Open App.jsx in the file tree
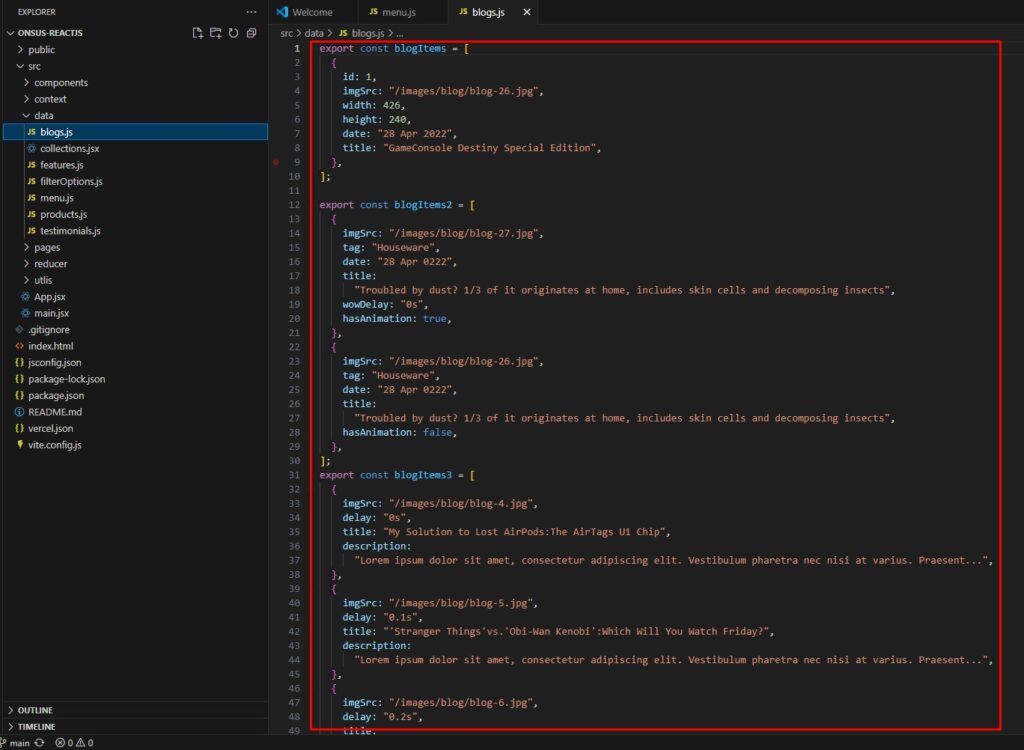Image resolution: width=1024 pixels, height=750 pixels. point(50,297)
